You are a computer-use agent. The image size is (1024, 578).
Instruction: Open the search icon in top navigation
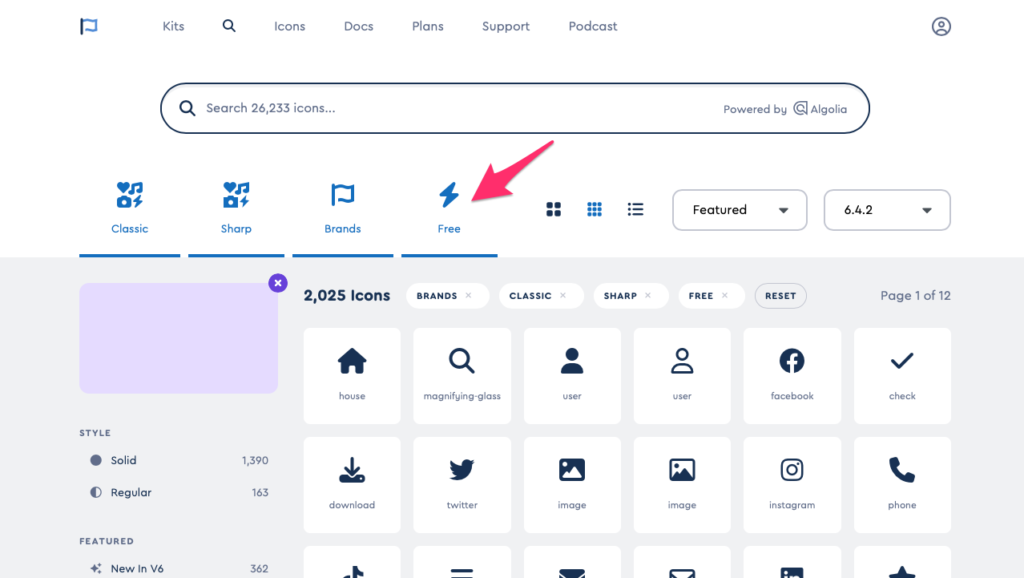(x=229, y=25)
